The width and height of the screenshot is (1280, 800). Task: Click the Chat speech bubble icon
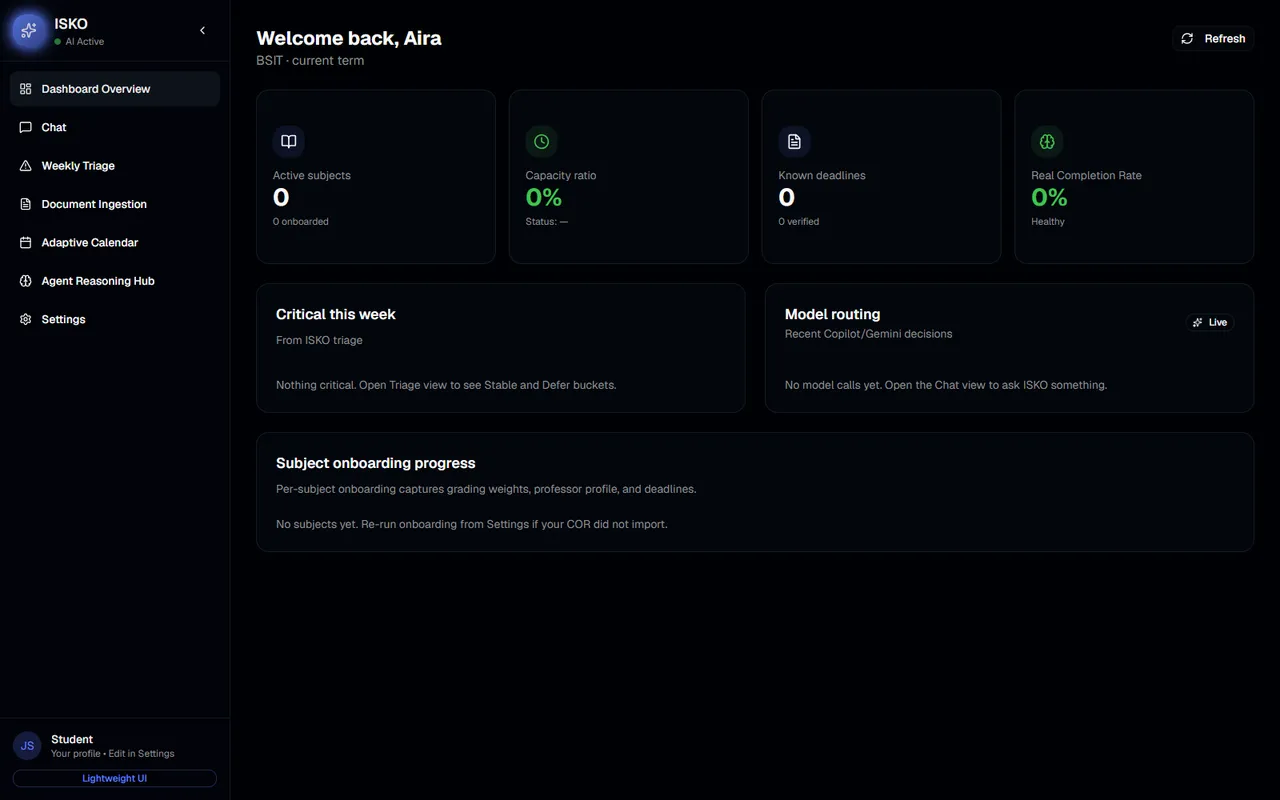click(x=26, y=127)
